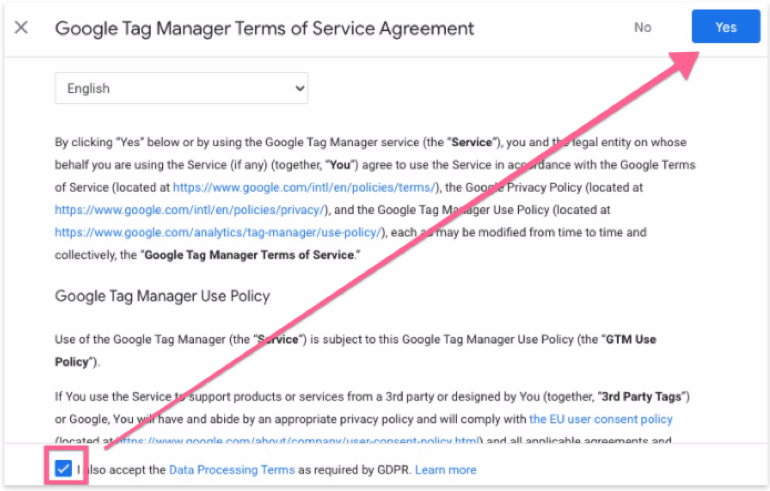Click the dialog title Google Tag Manager Terms
The height and width of the screenshot is (491, 770).
(x=264, y=27)
